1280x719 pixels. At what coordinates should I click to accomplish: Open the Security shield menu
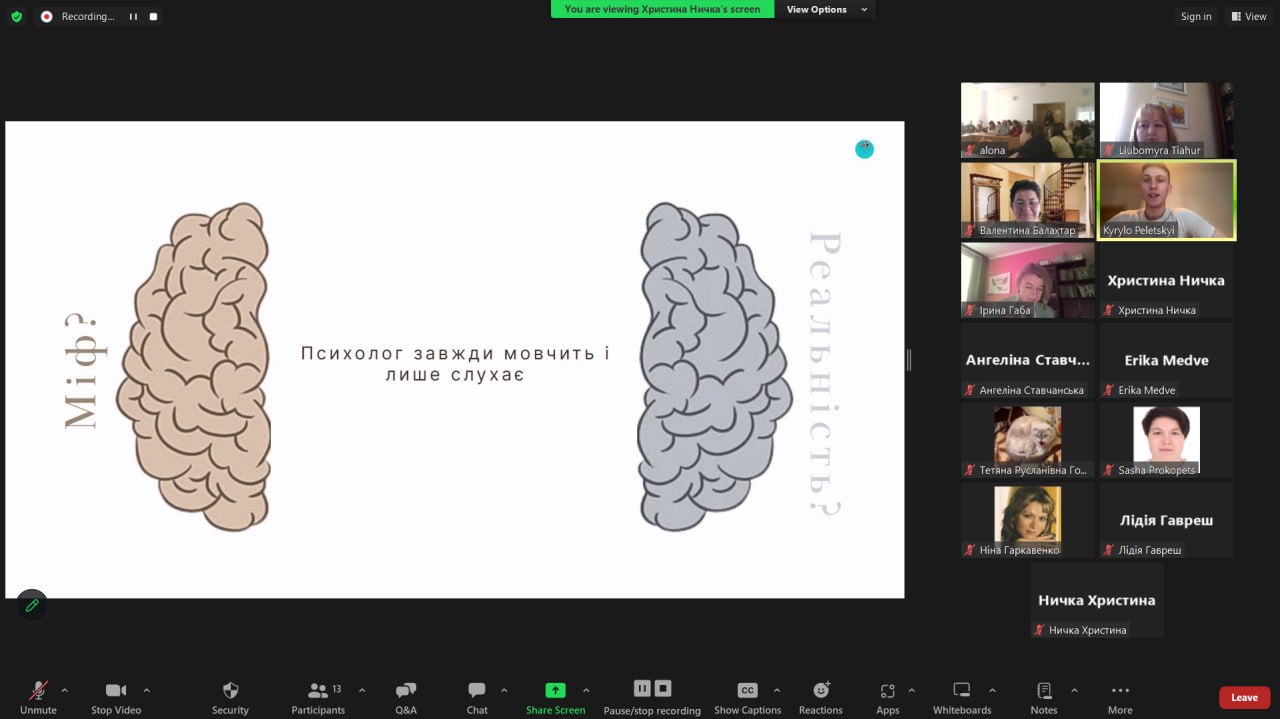coord(230,697)
